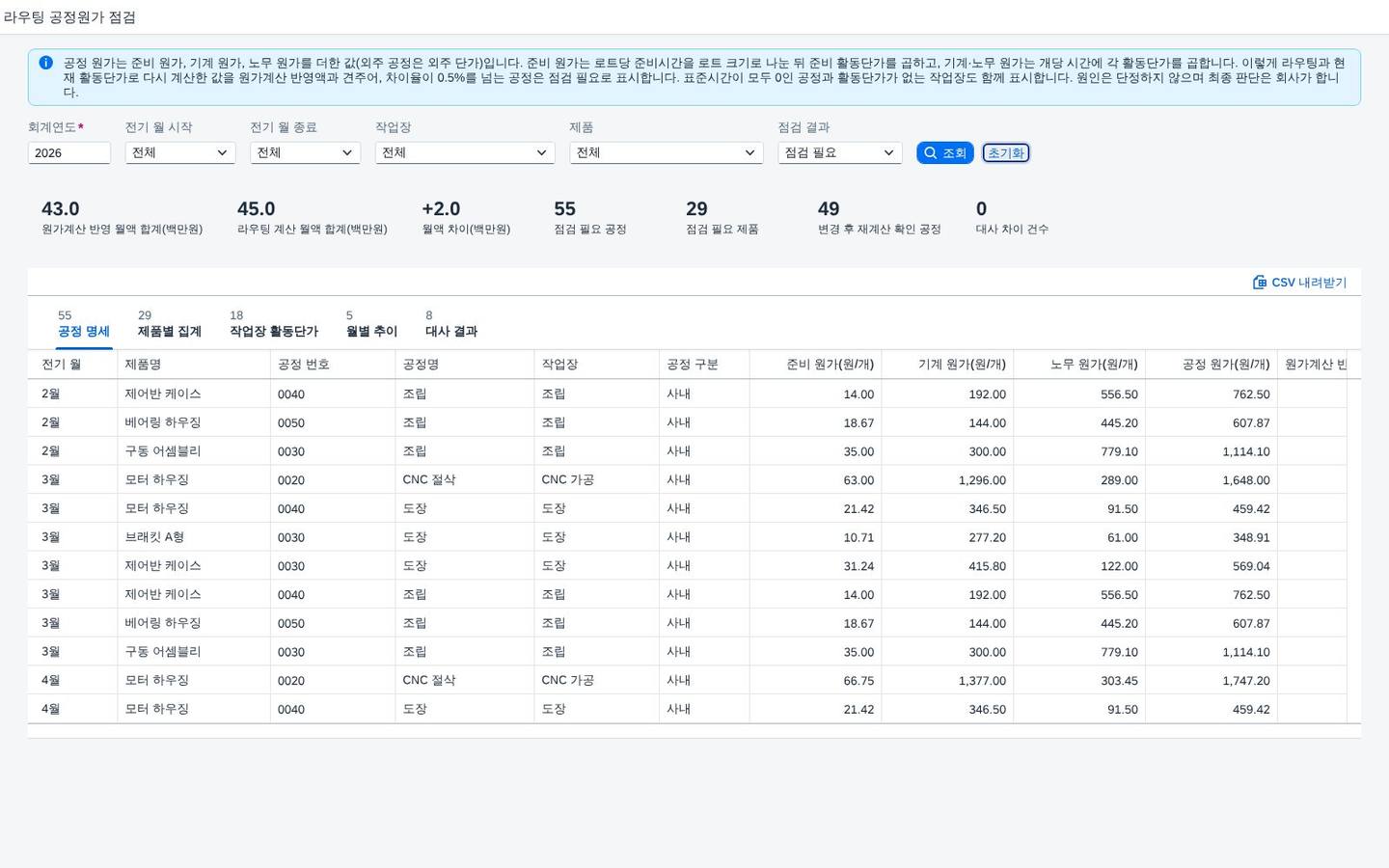Image resolution: width=1389 pixels, height=868 pixels.
Task: Open the 전기 월 시작 dropdown
Action: (x=180, y=152)
